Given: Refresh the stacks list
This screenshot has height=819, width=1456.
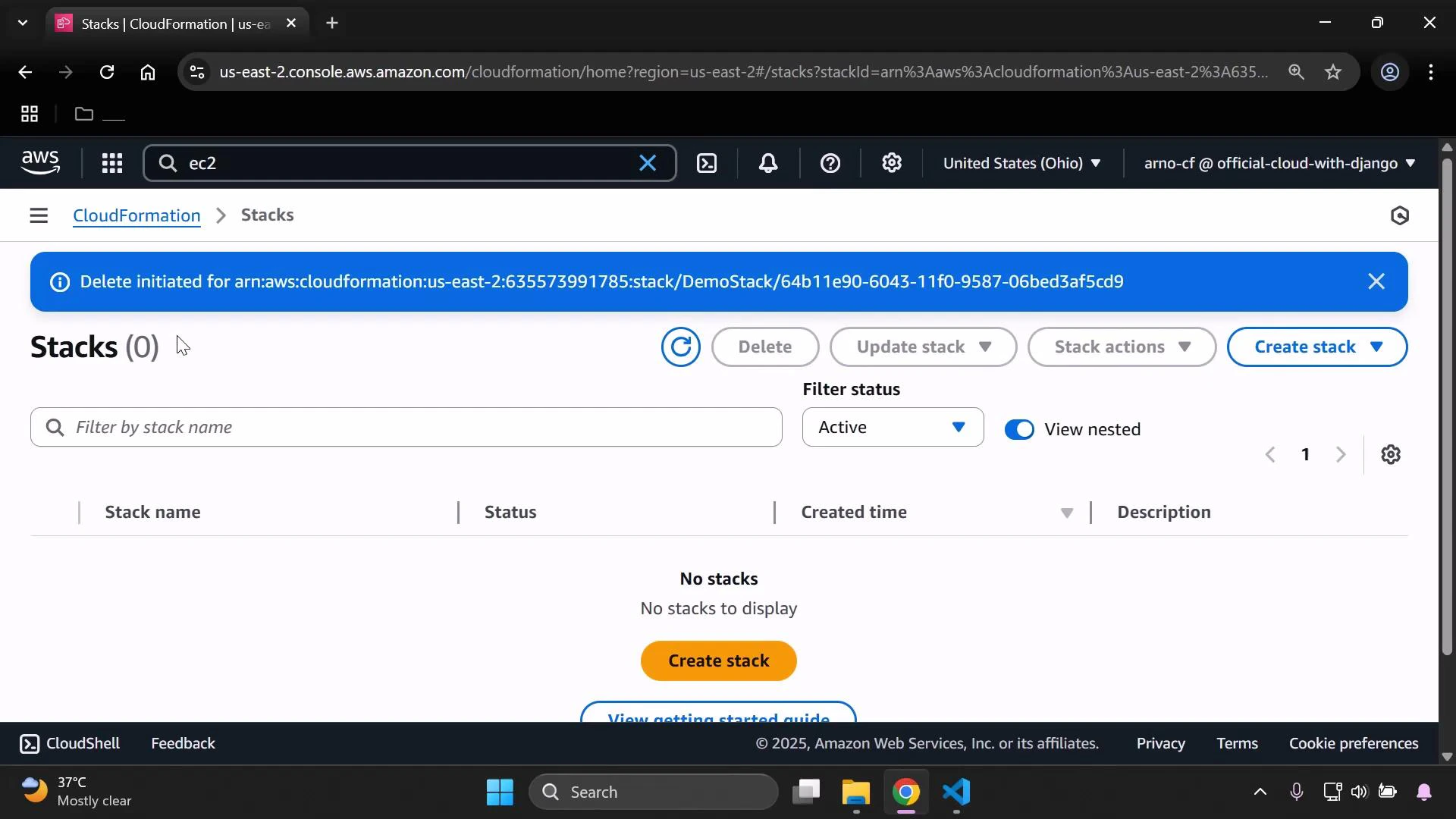Looking at the screenshot, I should coord(680,347).
